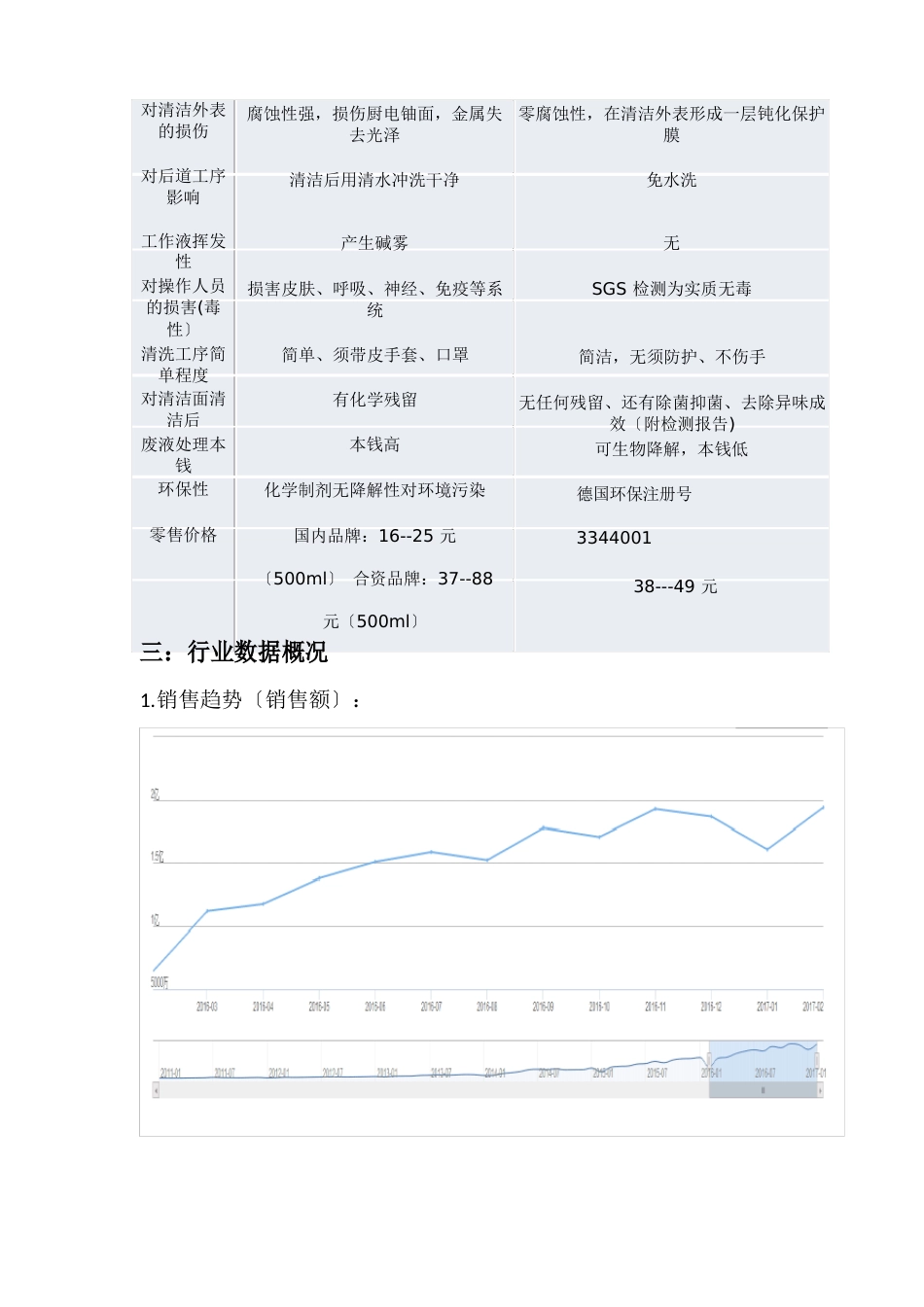Click the row header 清洗工序简单程度
This screenshot has width=924, height=1307.
pos(183,365)
